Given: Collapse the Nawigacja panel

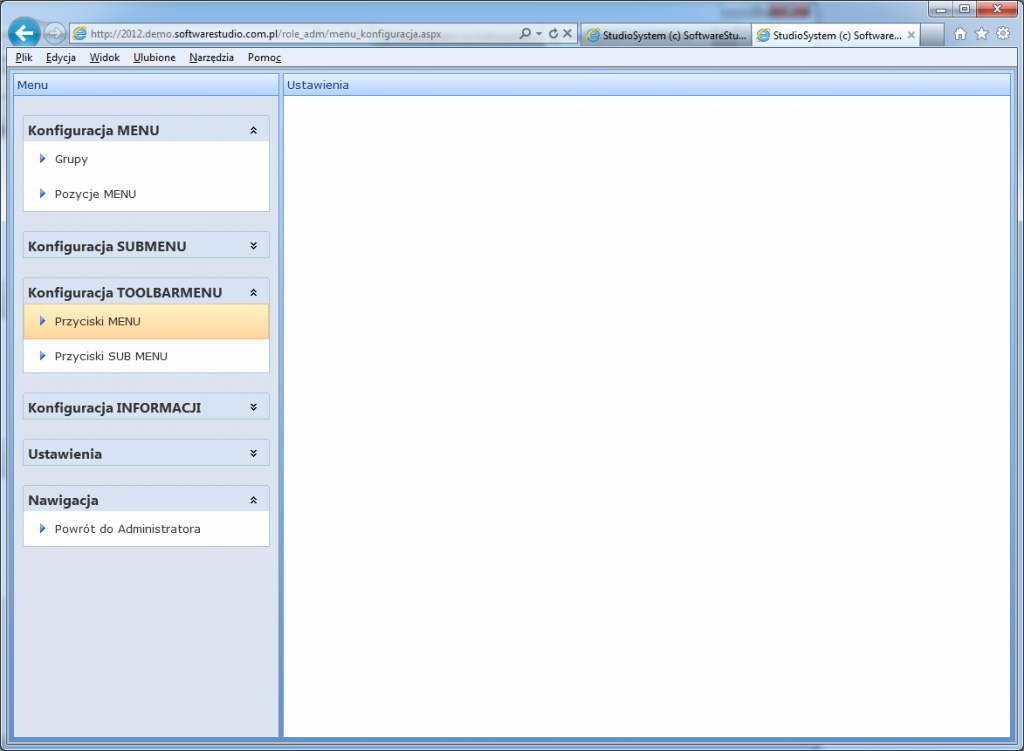Looking at the screenshot, I should pyautogui.click(x=253, y=499).
